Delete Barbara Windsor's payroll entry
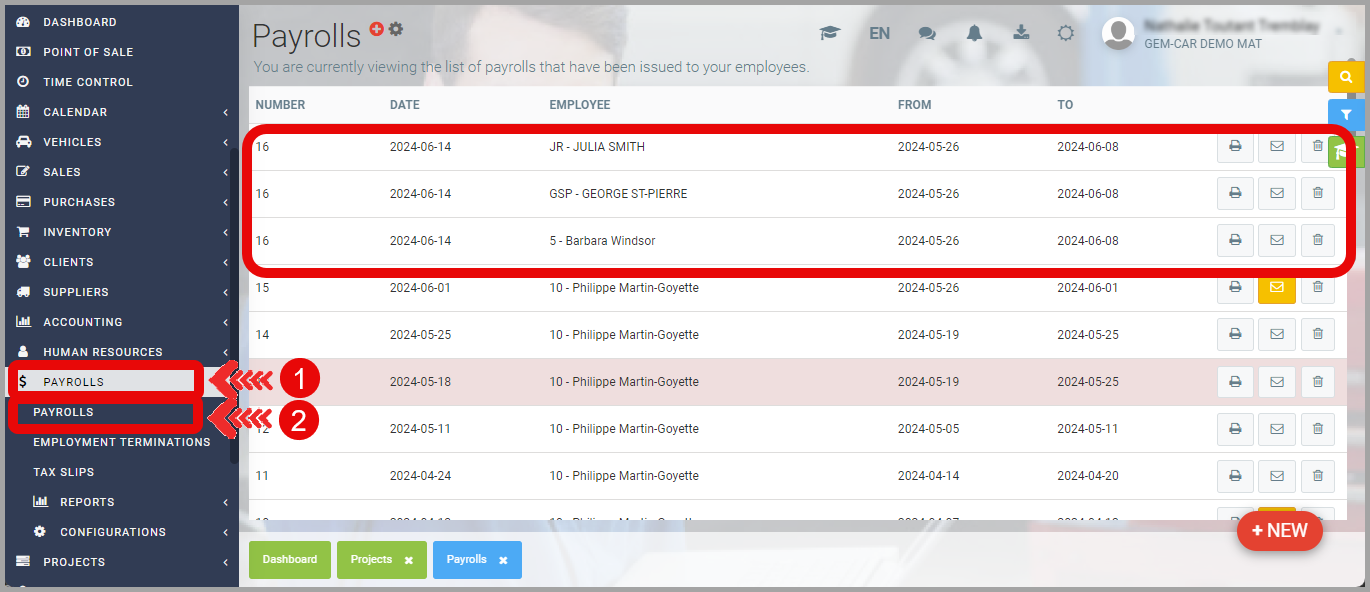This screenshot has height=592, width=1370. click(1317, 240)
